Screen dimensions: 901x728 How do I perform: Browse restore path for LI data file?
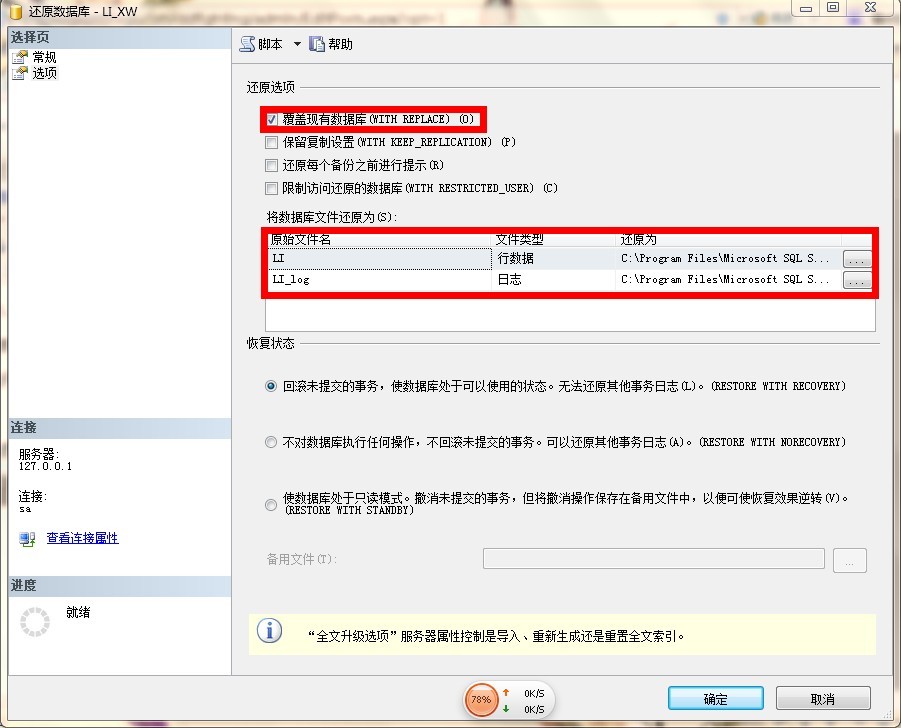[x=857, y=259]
